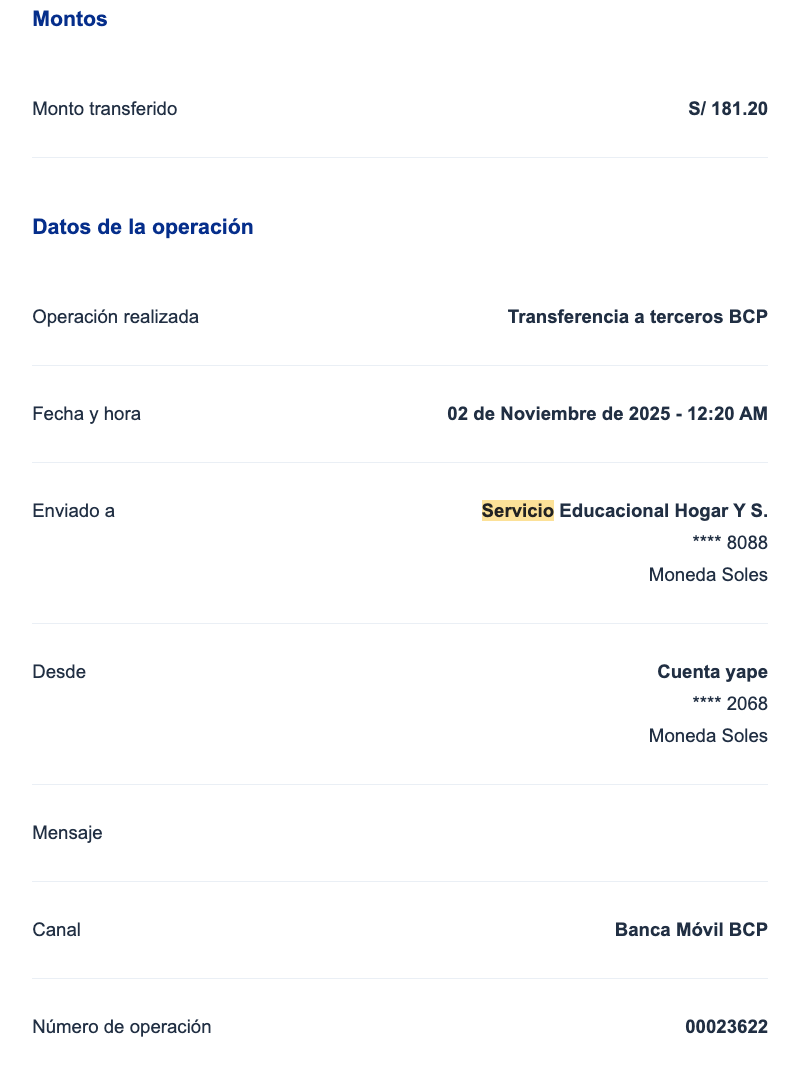Select the Enviado a label
Viewport: 802px width, 1070px height.
click(x=74, y=511)
